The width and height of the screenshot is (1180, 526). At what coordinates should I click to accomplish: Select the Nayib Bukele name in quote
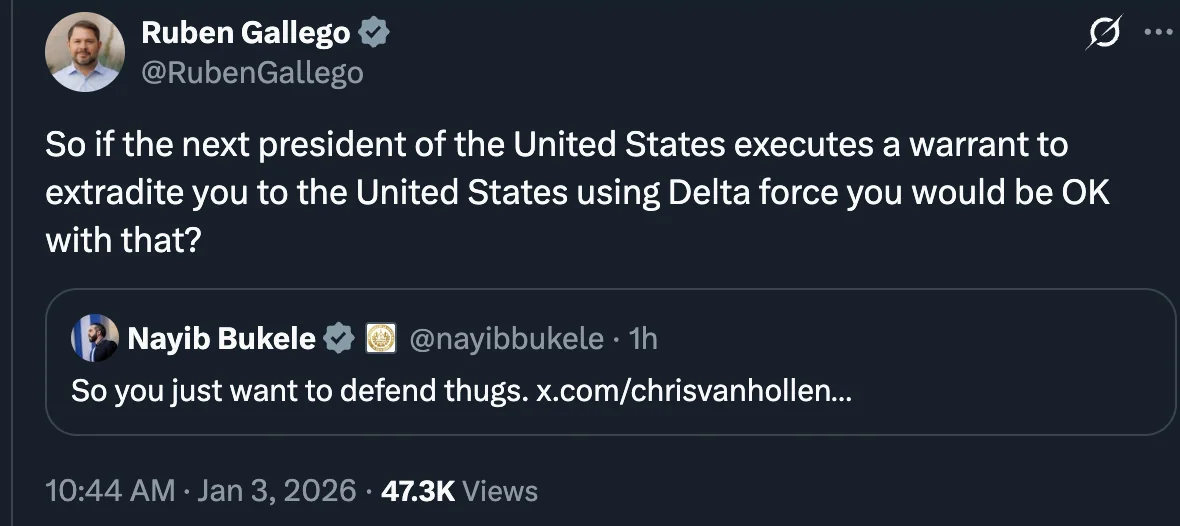[221, 339]
